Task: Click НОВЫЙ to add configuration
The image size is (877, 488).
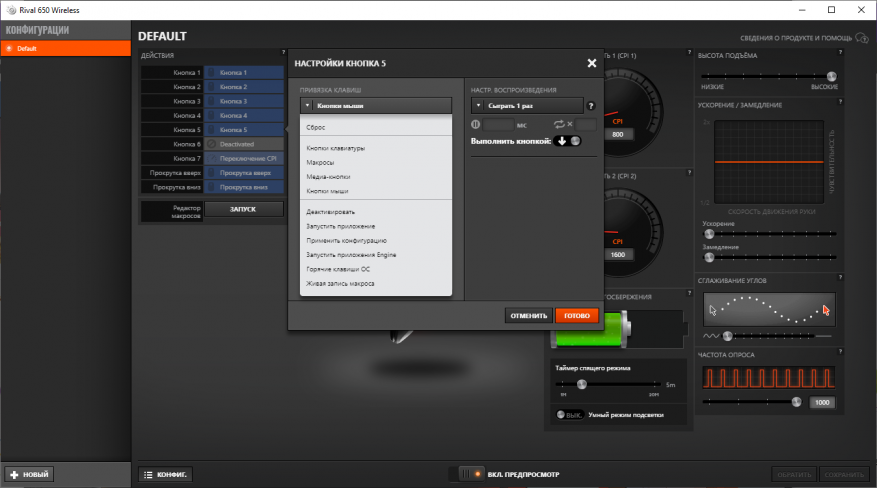Action: click(30, 475)
